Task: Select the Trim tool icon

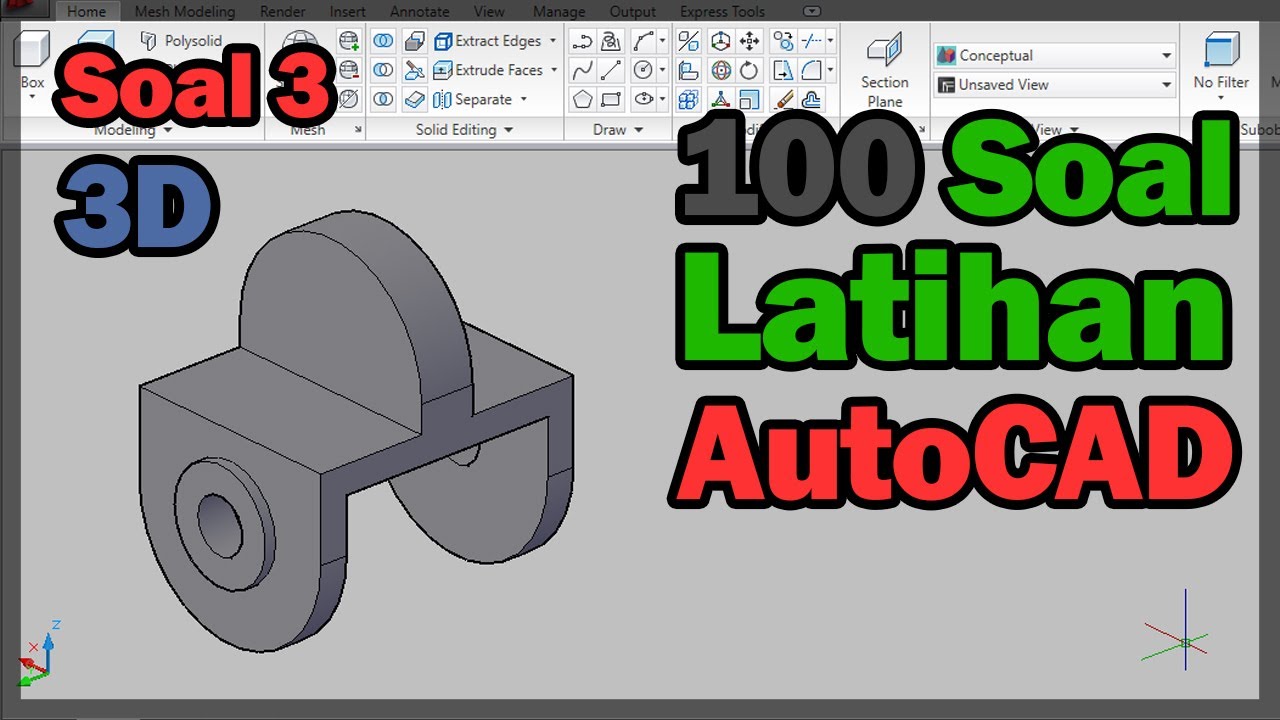Action: pos(812,41)
